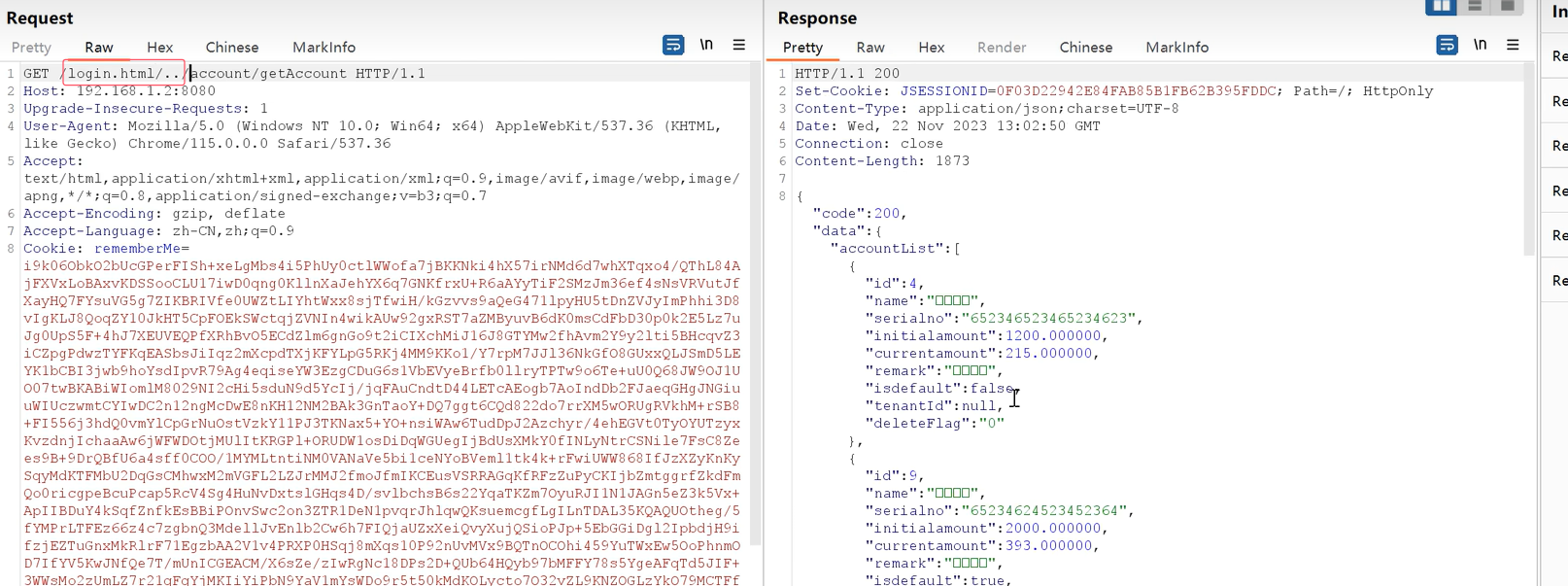Open the Response panel hamburger menu
This screenshot has height=586, width=1568.
point(1513,46)
